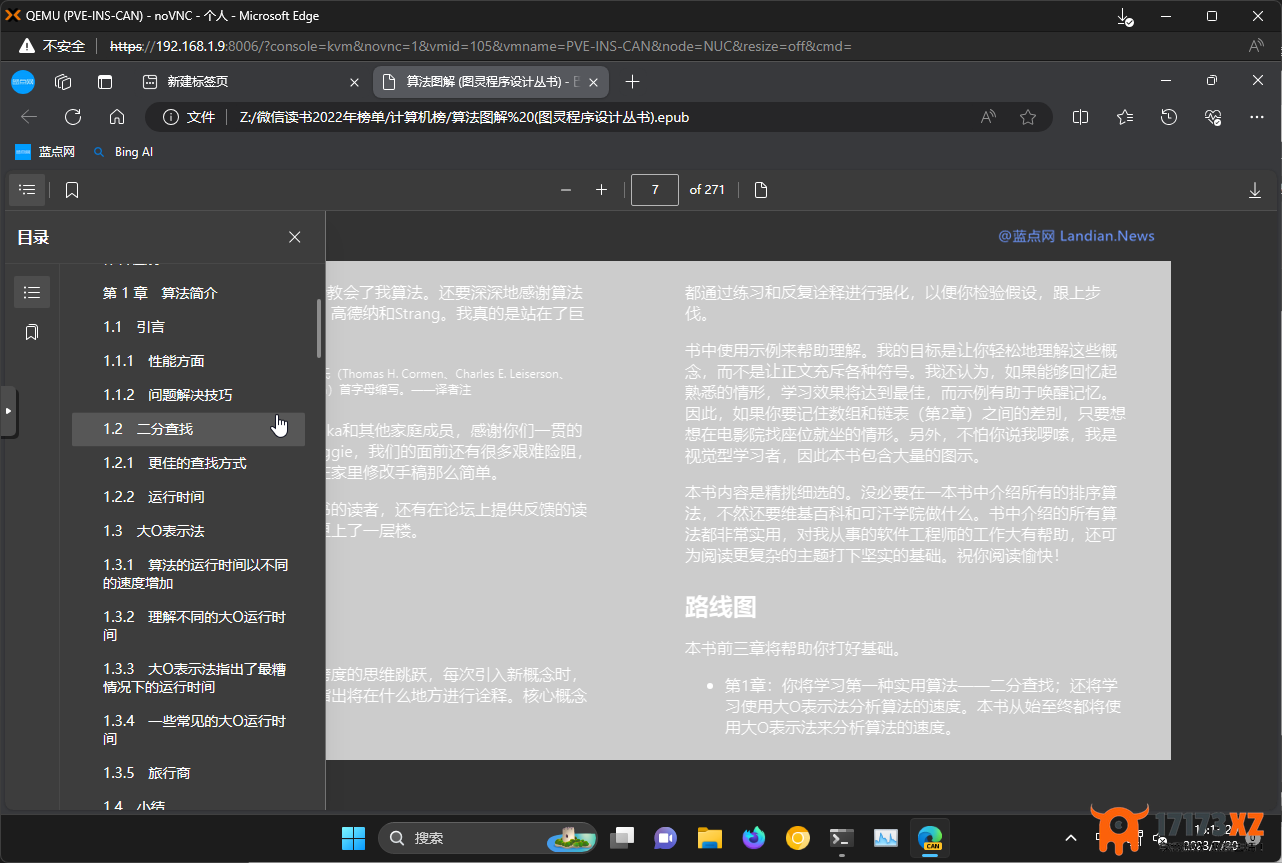Open the performance monitor taskbar app

point(886,838)
